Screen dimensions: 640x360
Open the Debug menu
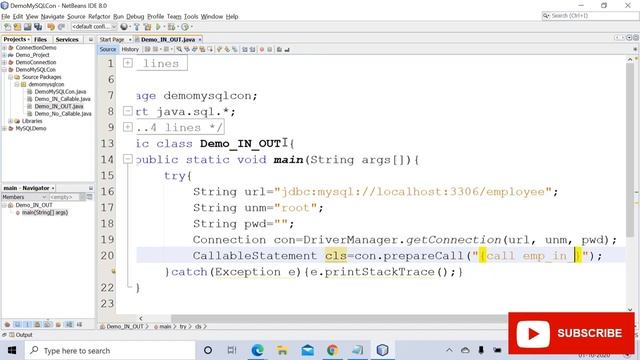pyautogui.click(x=135, y=17)
